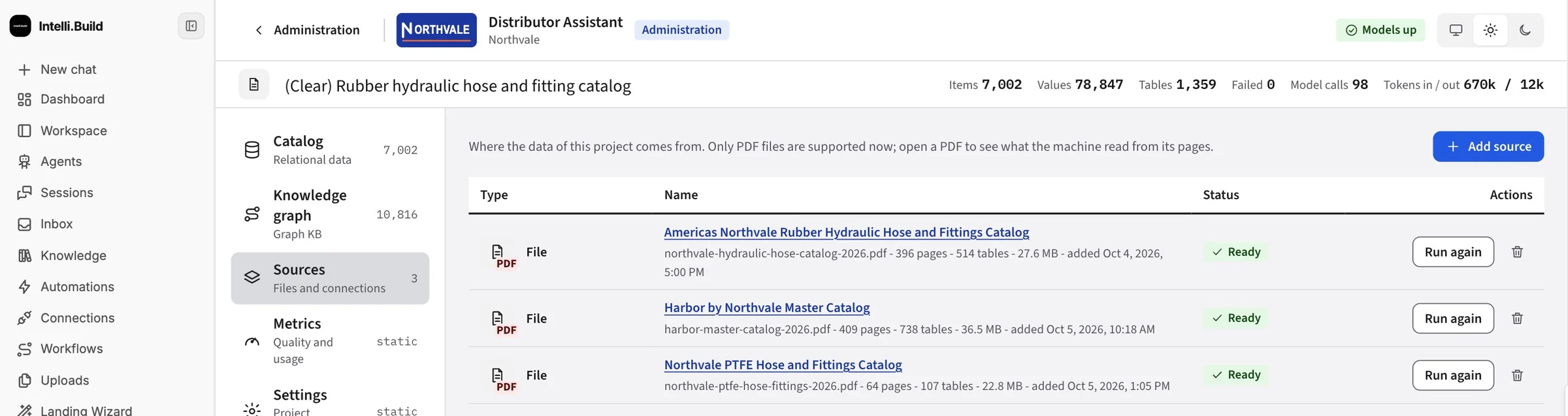Click the Type column header
The height and width of the screenshot is (416, 1568).
pyautogui.click(x=494, y=195)
